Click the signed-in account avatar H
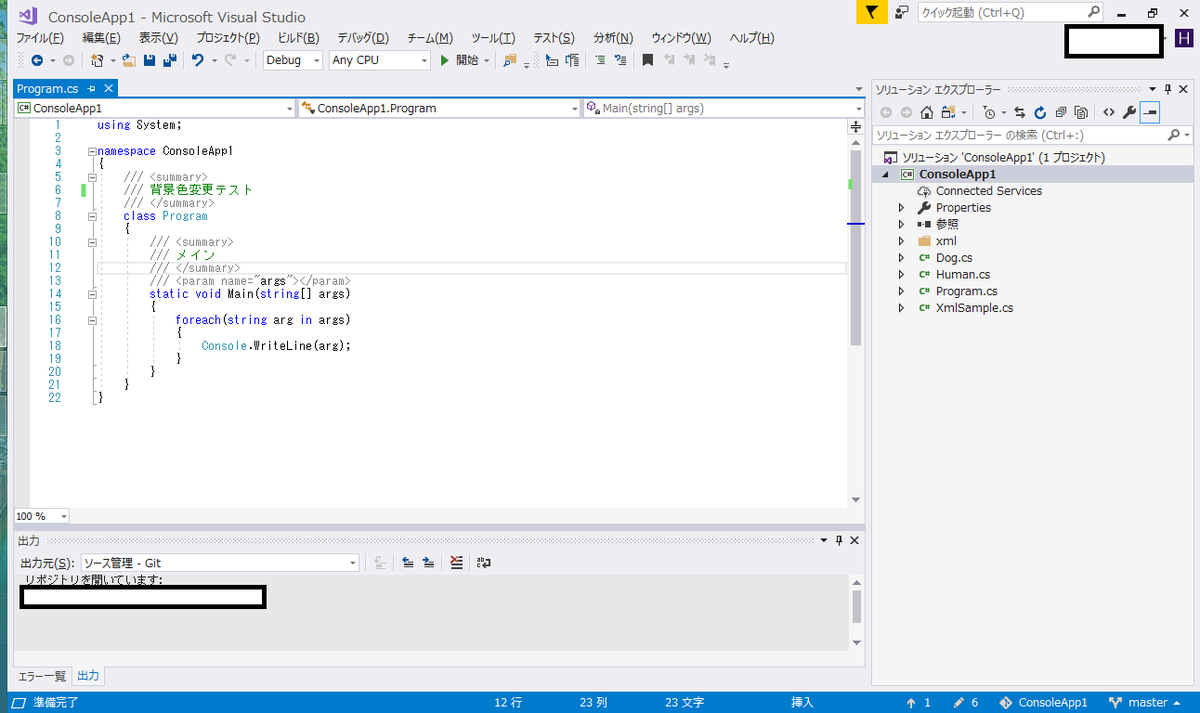This screenshot has width=1200, height=713. point(1184,38)
